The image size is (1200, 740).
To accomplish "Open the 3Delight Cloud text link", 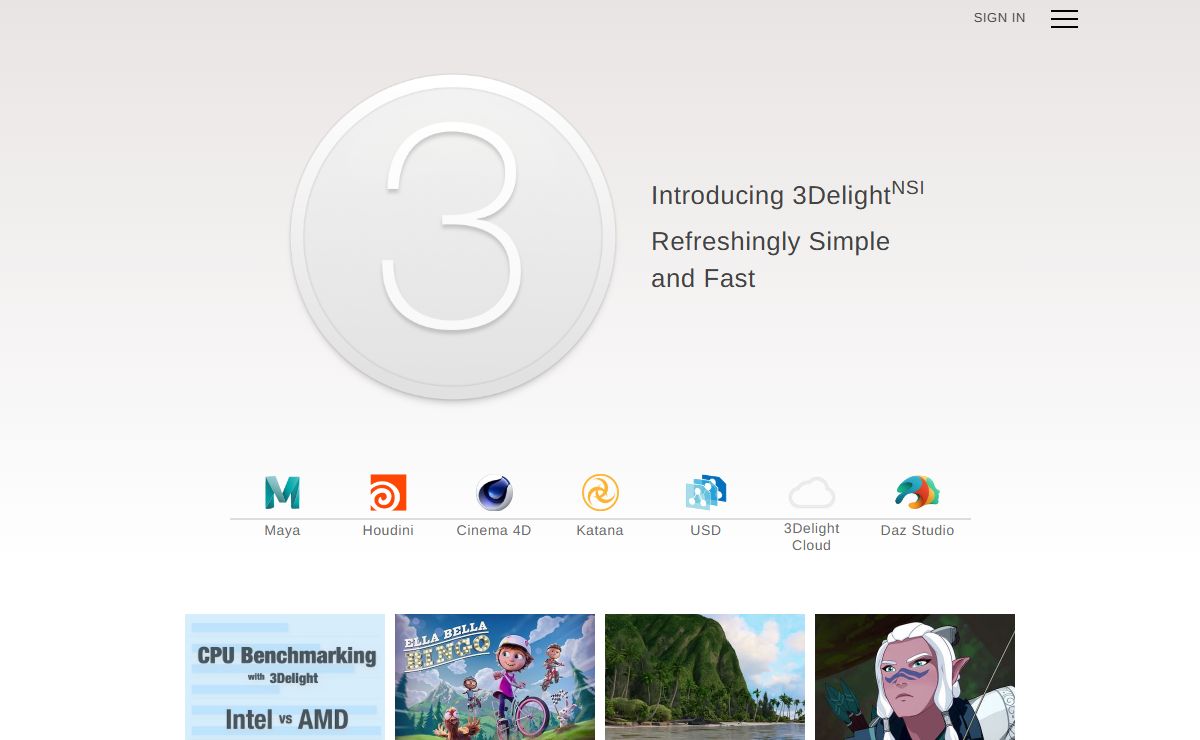I will 812,537.
